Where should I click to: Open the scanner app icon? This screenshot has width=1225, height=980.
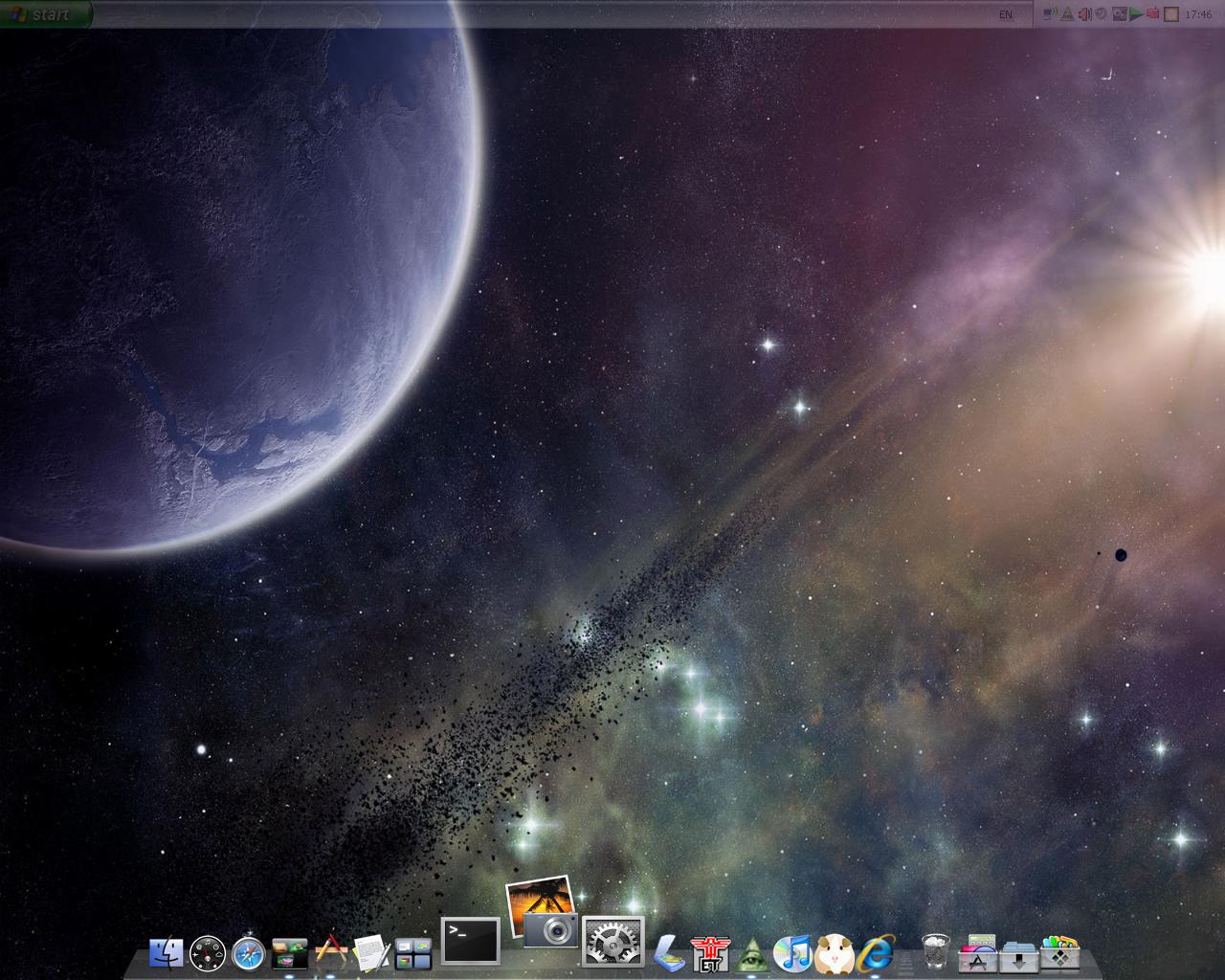pos(668,953)
